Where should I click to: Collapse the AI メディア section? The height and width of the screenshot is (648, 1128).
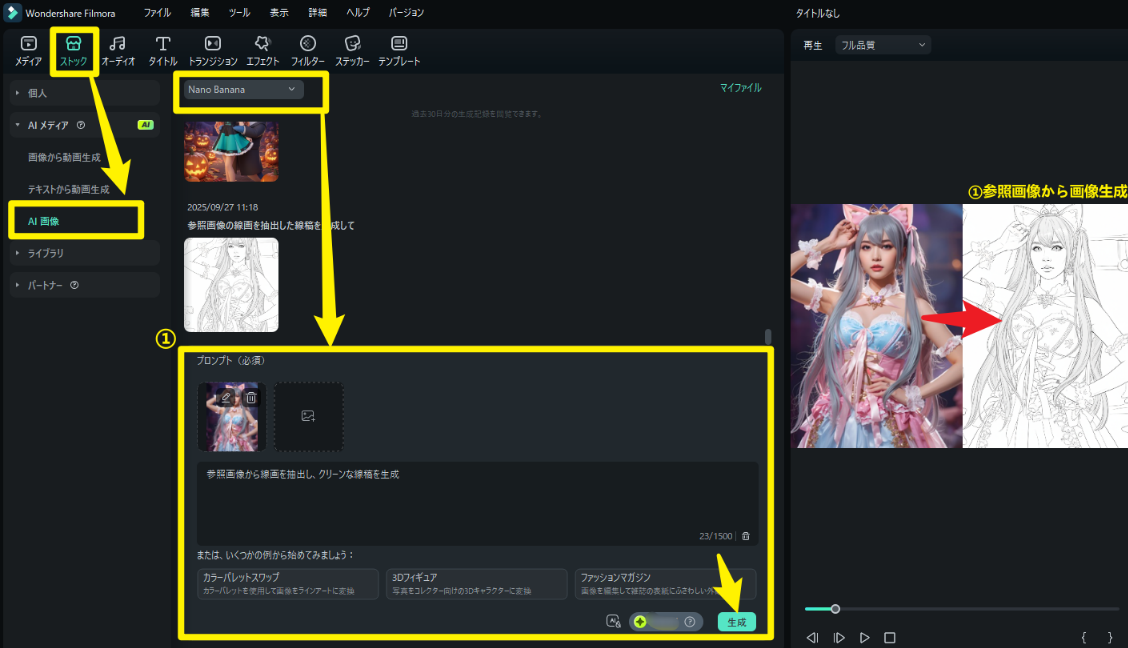coord(18,125)
